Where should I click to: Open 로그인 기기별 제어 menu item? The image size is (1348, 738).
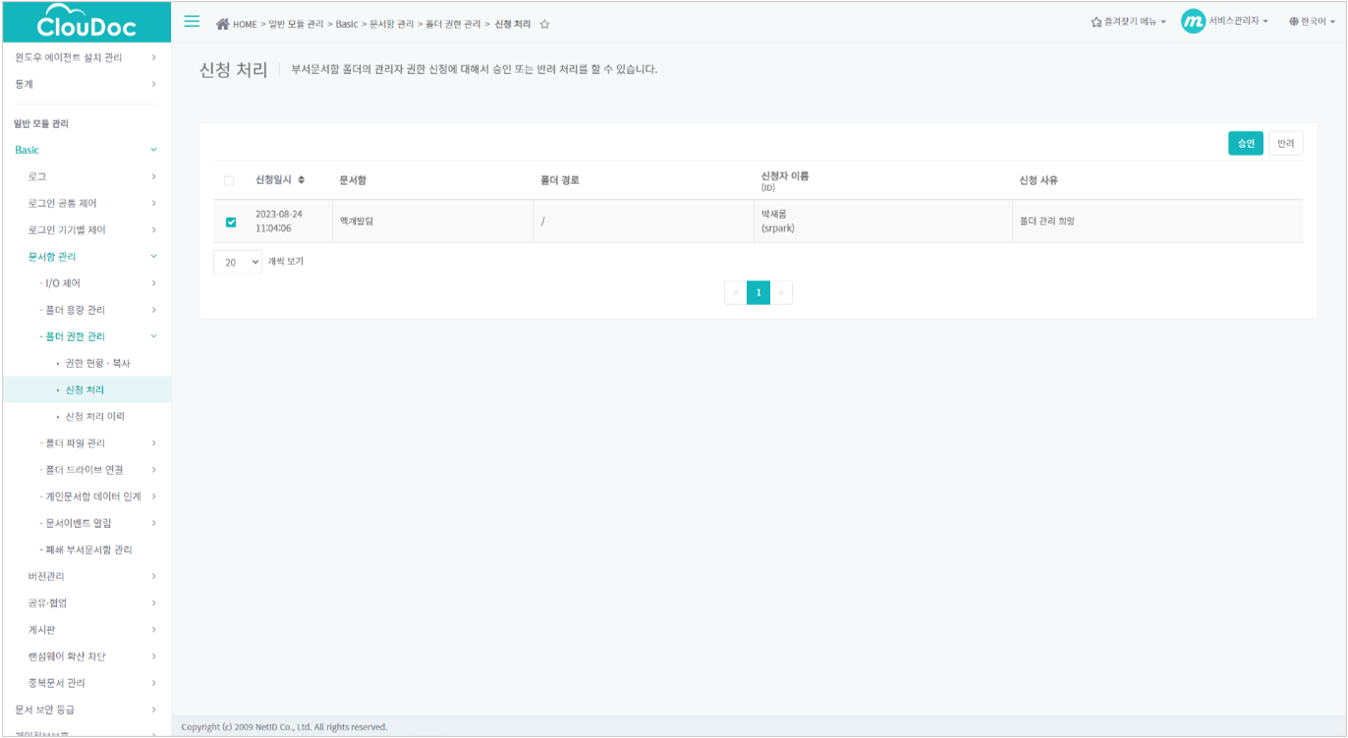pos(66,230)
